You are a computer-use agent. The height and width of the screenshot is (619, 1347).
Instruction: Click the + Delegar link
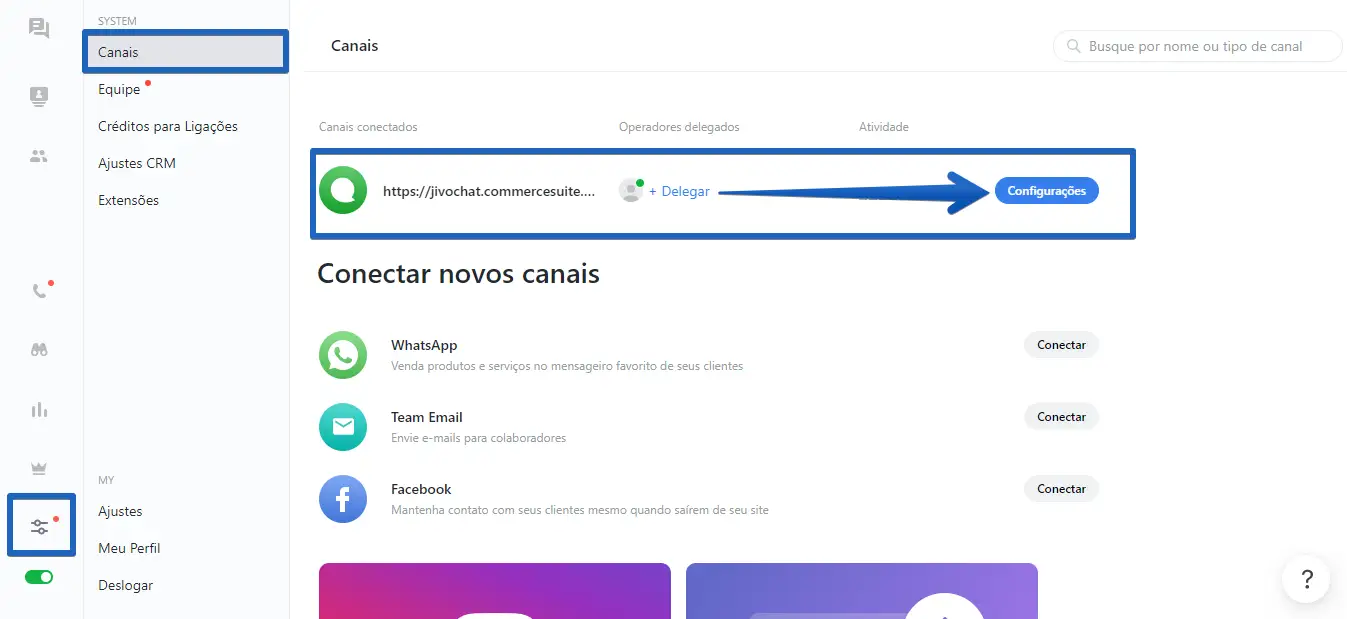coord(679,191)
